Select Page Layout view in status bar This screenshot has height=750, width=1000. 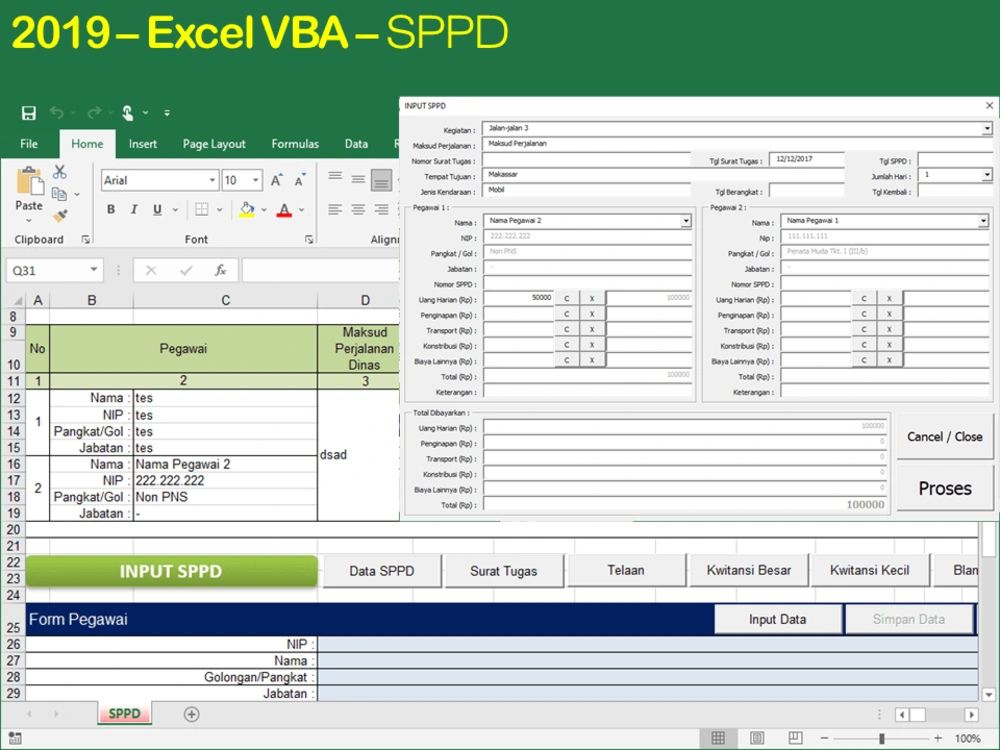757,738
